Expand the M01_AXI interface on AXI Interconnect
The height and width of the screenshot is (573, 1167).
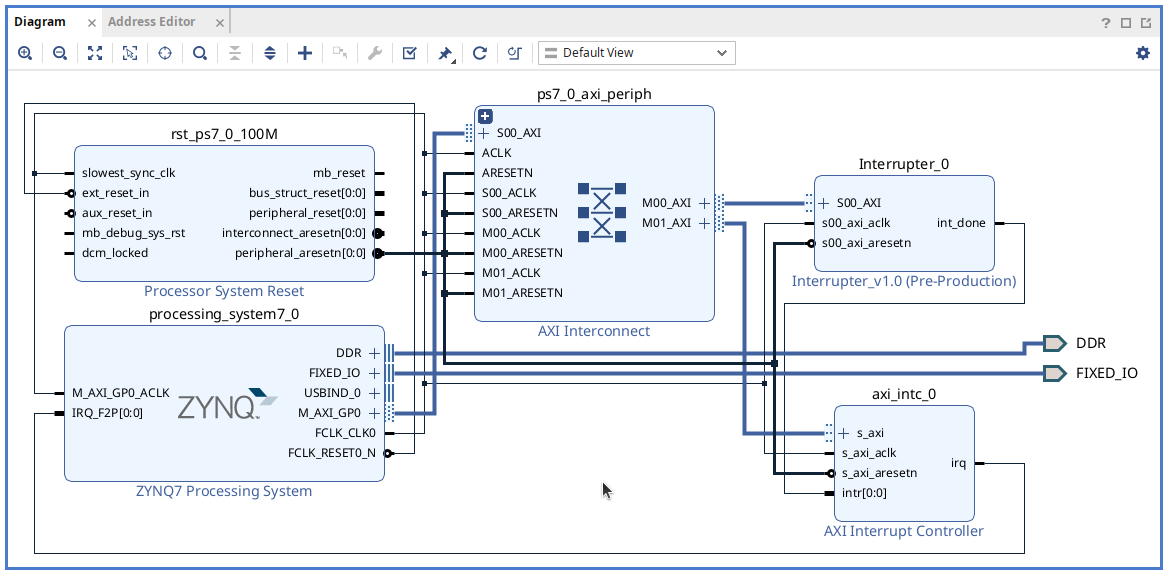click(x=703, y=223)
